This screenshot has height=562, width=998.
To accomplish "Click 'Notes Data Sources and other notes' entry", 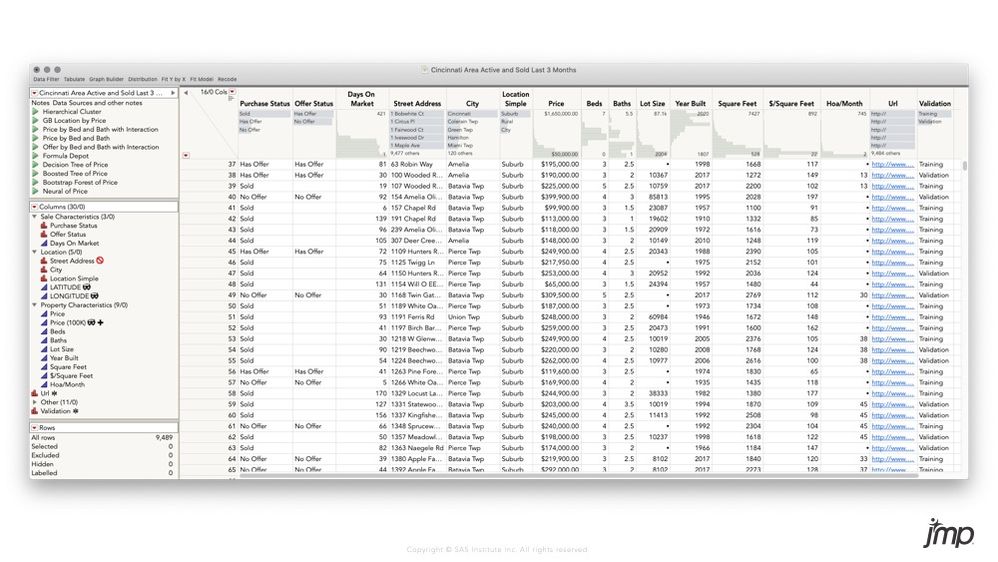I will point(87,102).
